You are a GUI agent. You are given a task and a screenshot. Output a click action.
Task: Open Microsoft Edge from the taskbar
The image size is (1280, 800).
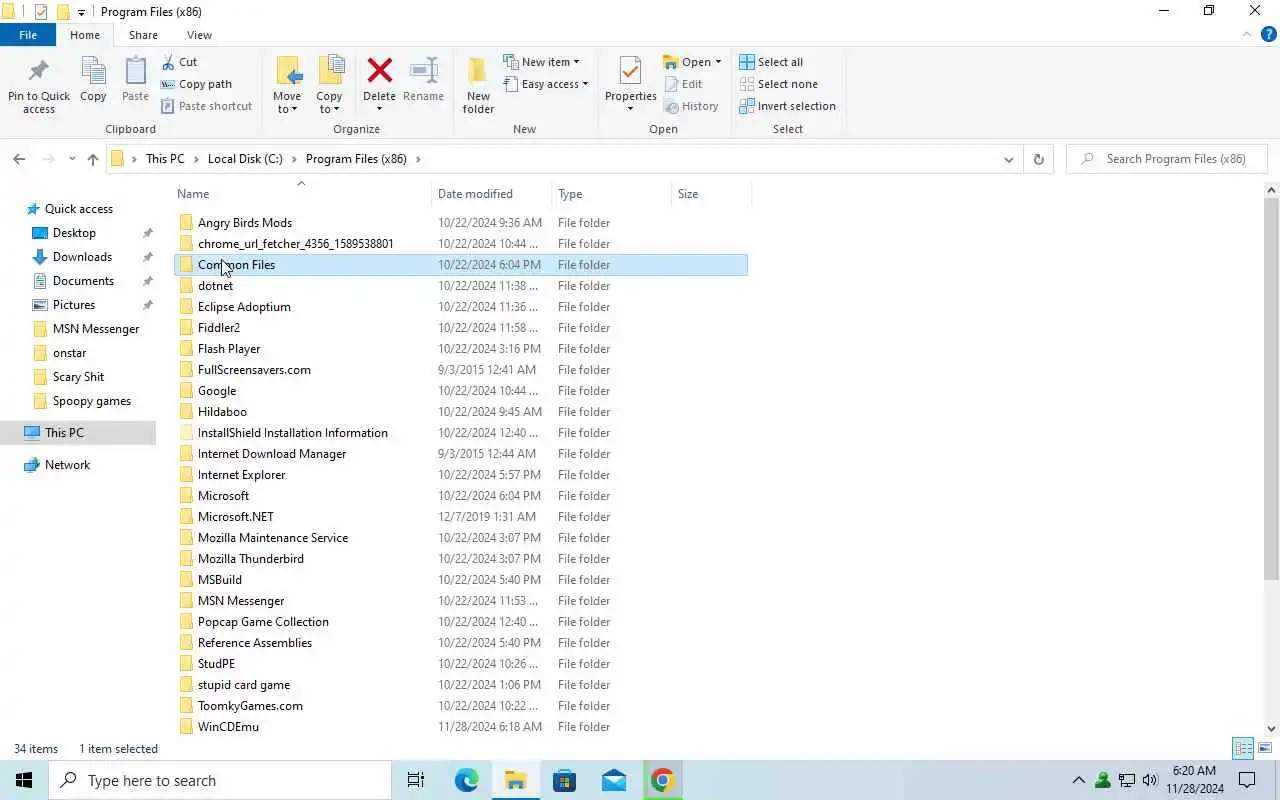click(x=466, y=780)
